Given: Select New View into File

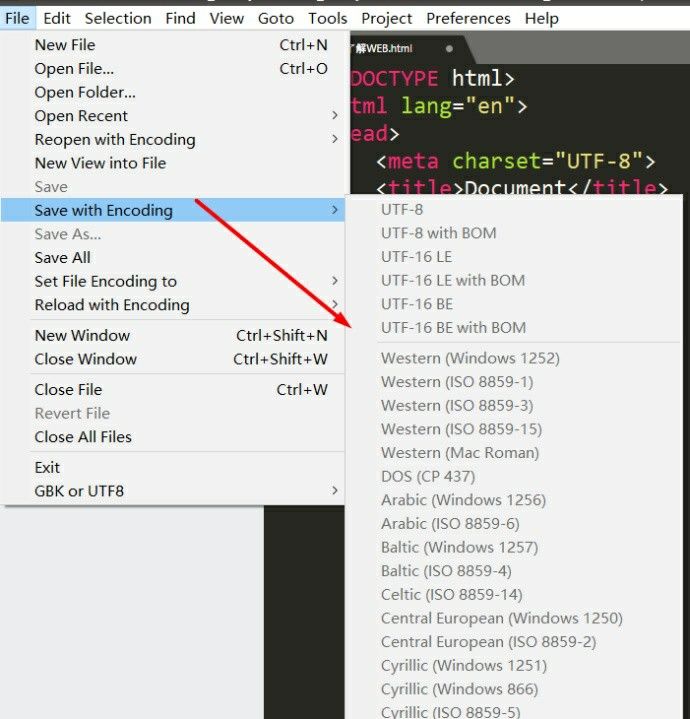Looking at the screenshot, I should [172, 163].
